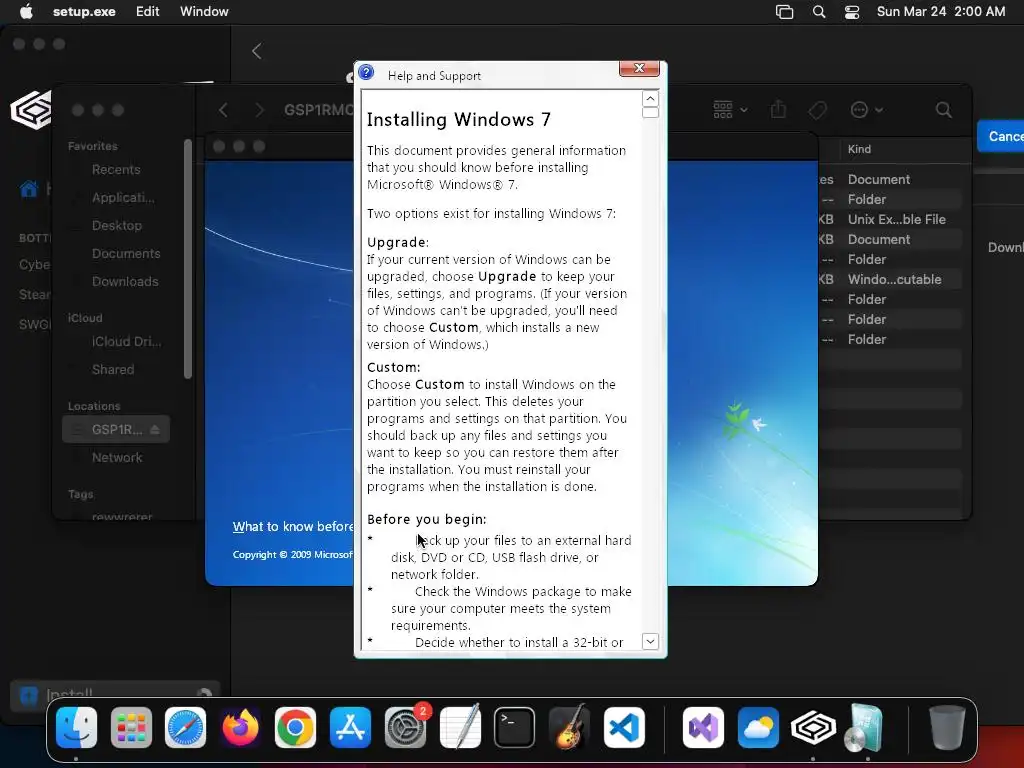1024x768 pixels.
Task: Click the setup disc installer Dock icon
Action: (x=864, y=728)
